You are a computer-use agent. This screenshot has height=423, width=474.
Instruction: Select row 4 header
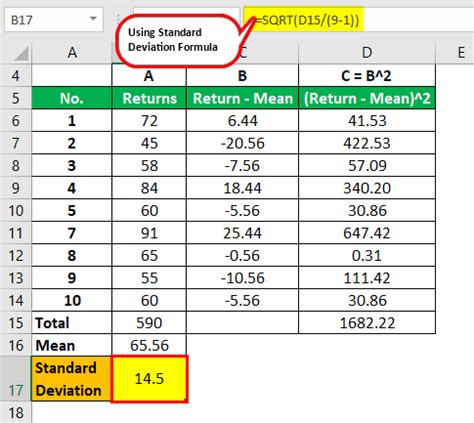(15, 76)
